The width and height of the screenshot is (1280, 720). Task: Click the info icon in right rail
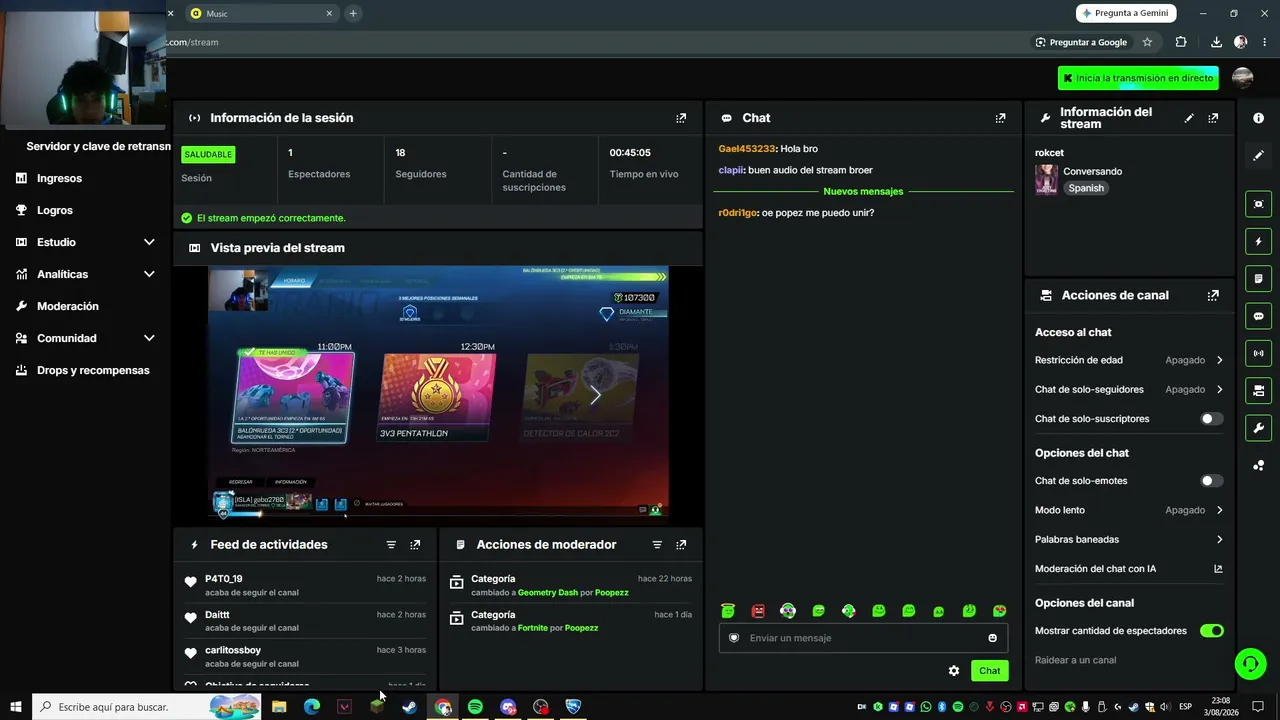tap(1258, 118)
